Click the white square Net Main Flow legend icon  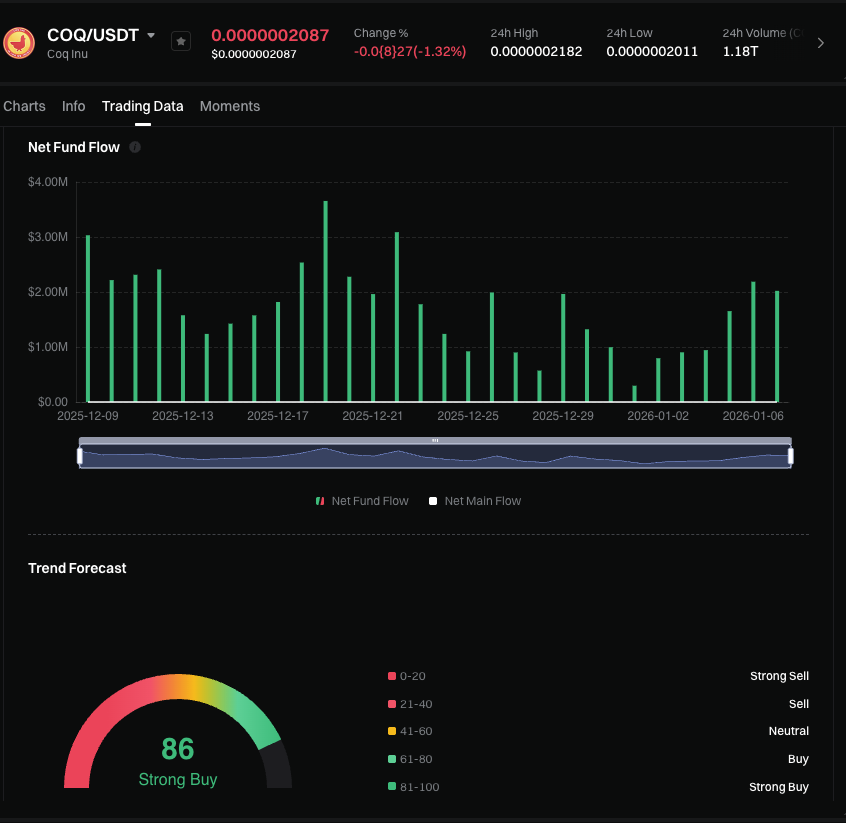coord(434,500)
